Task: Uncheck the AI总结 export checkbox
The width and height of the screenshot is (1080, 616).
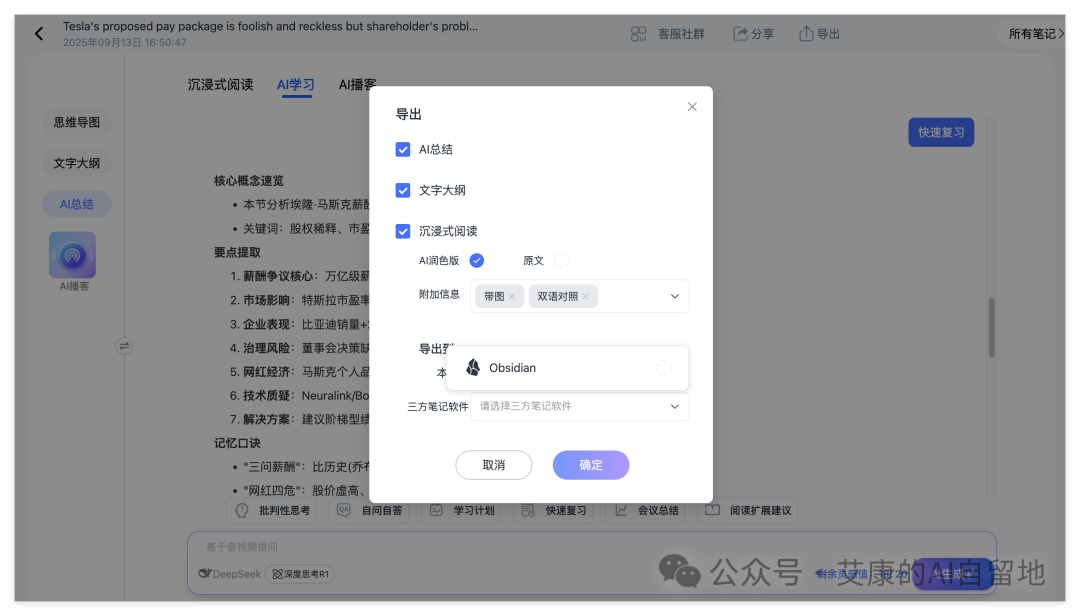Action: tap(403, 148)
